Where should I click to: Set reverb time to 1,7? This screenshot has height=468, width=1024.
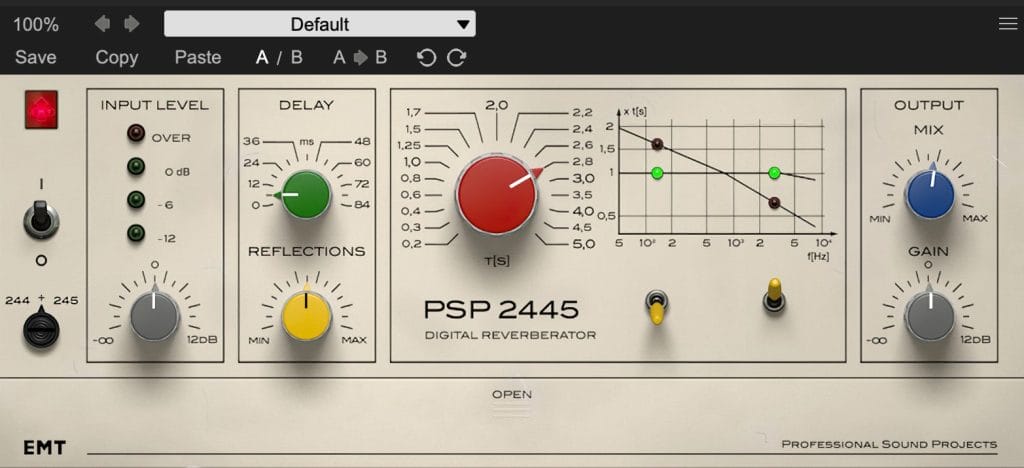413,112
